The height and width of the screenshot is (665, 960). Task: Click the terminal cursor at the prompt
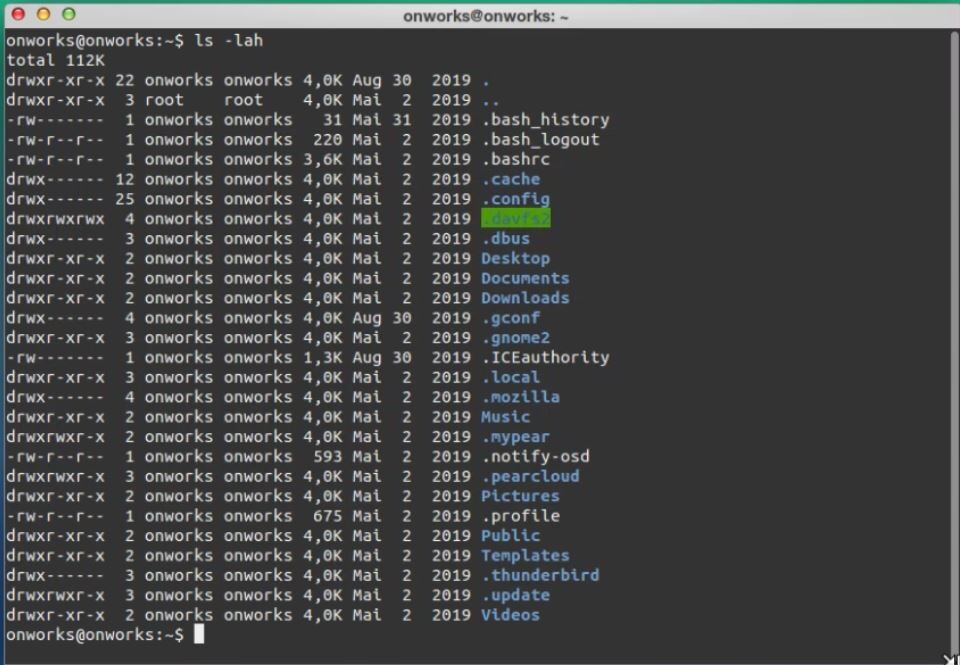tap(199, 634)
